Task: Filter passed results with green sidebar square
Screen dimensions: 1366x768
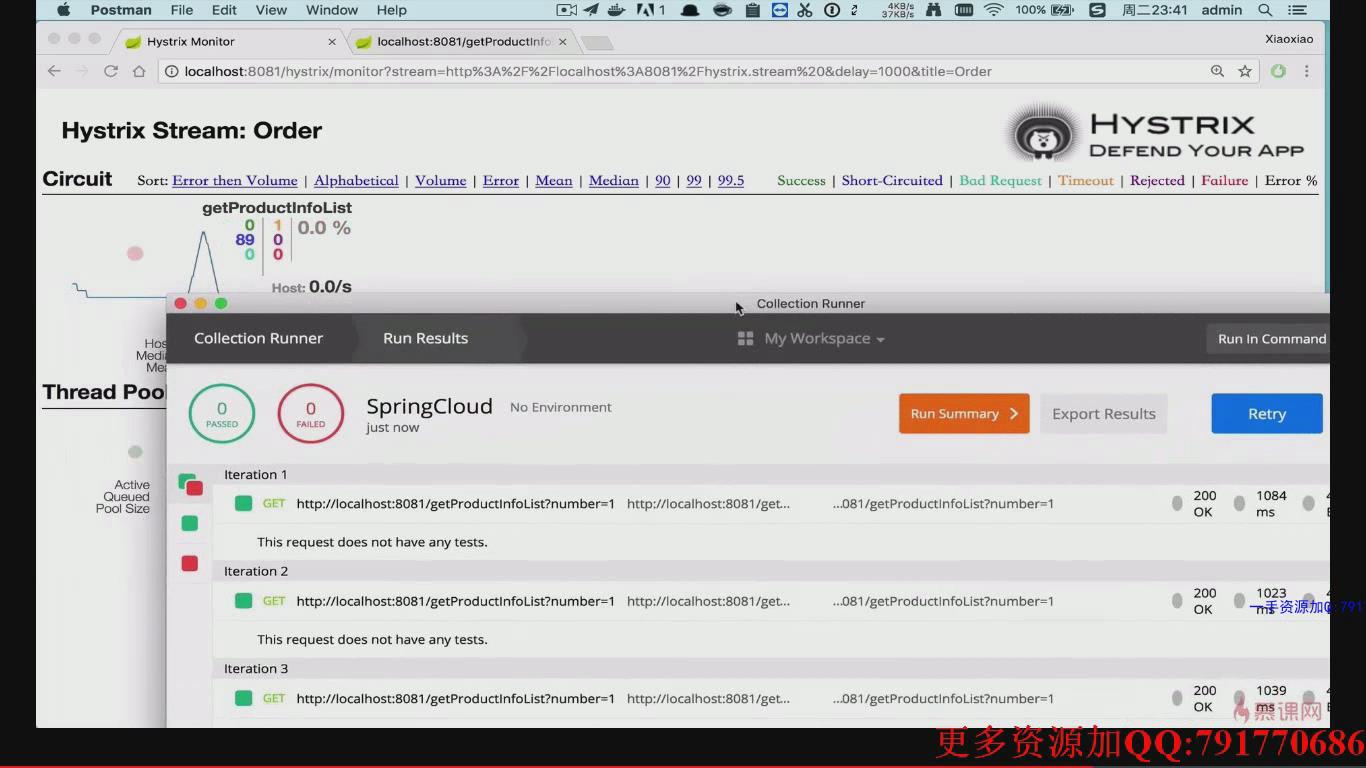Action: point(189,523)
